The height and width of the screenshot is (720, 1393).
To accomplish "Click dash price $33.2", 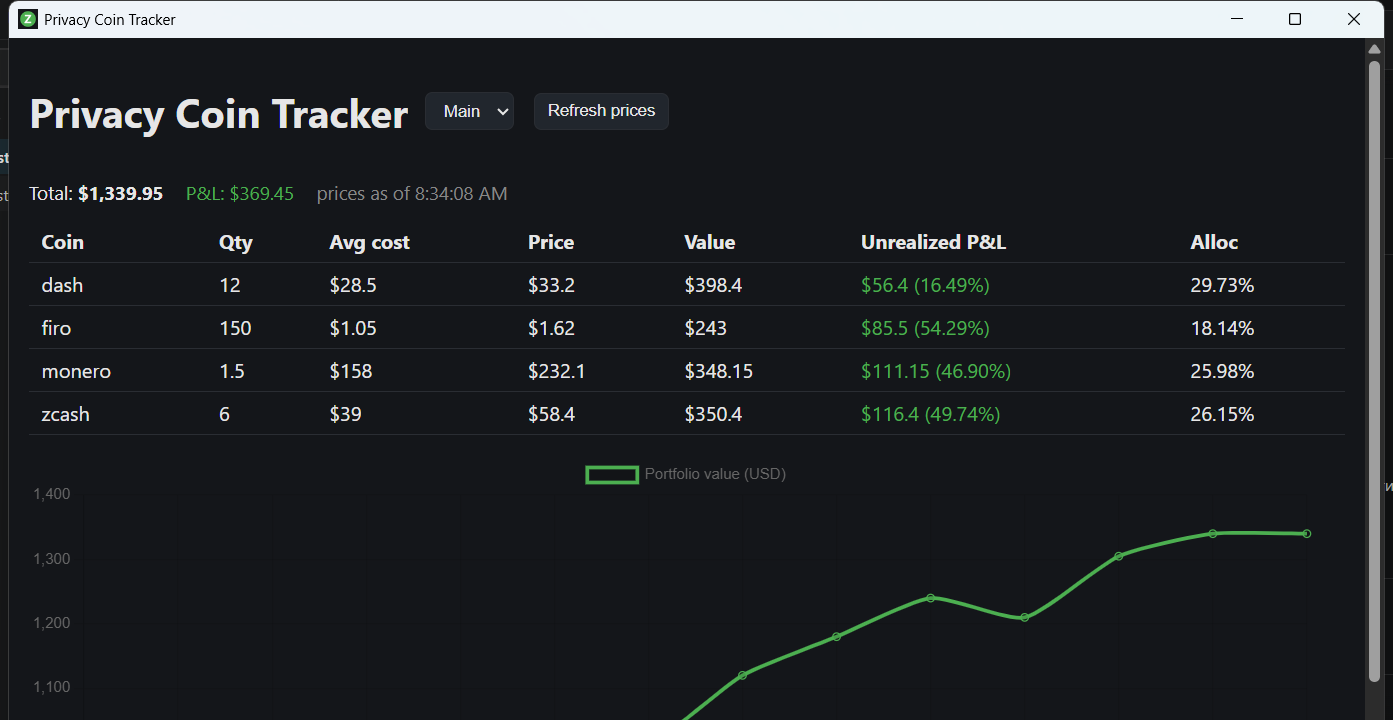I will pos(551,285).
